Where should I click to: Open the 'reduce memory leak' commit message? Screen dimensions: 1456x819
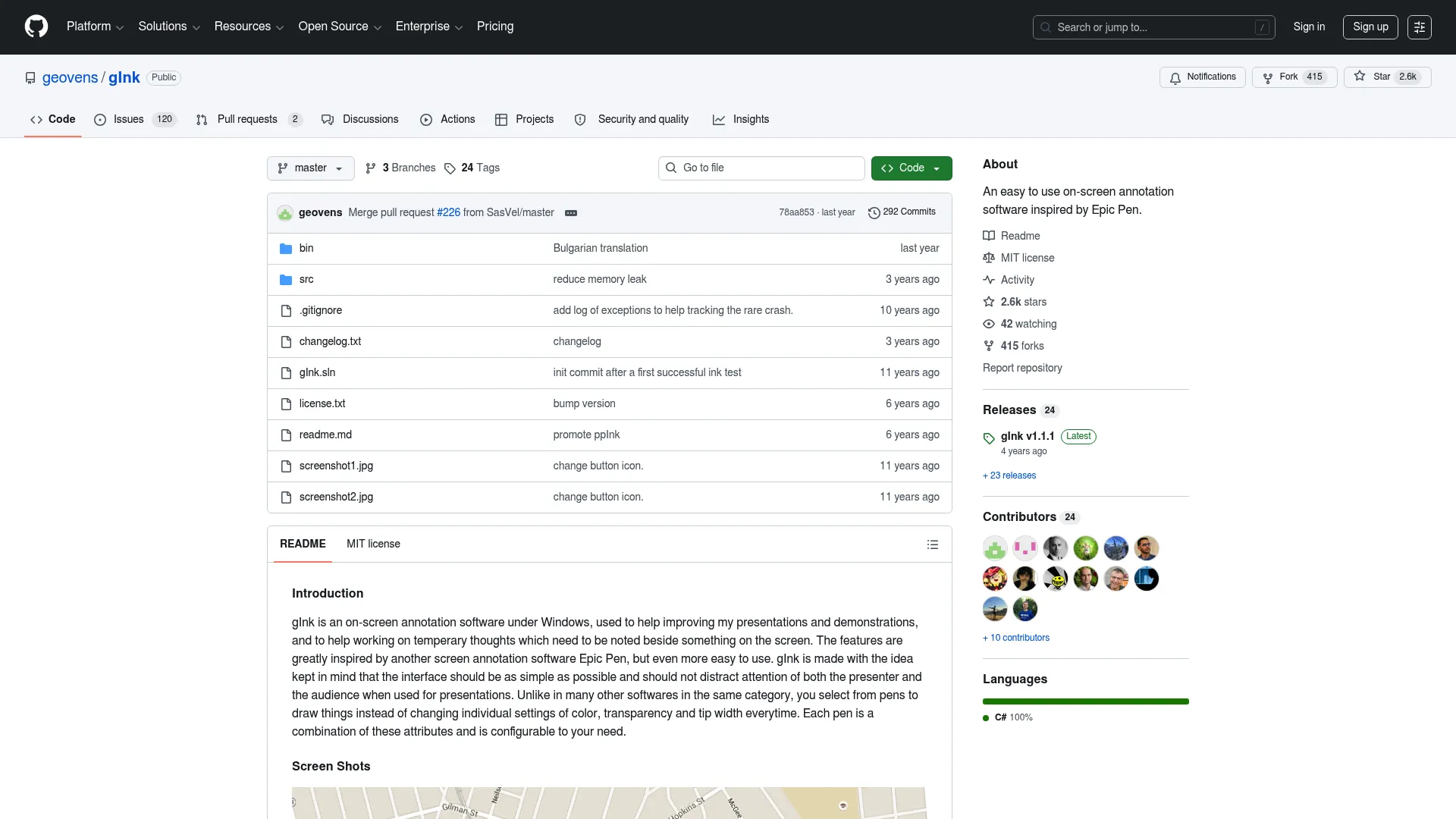click(x=600, y=280)
